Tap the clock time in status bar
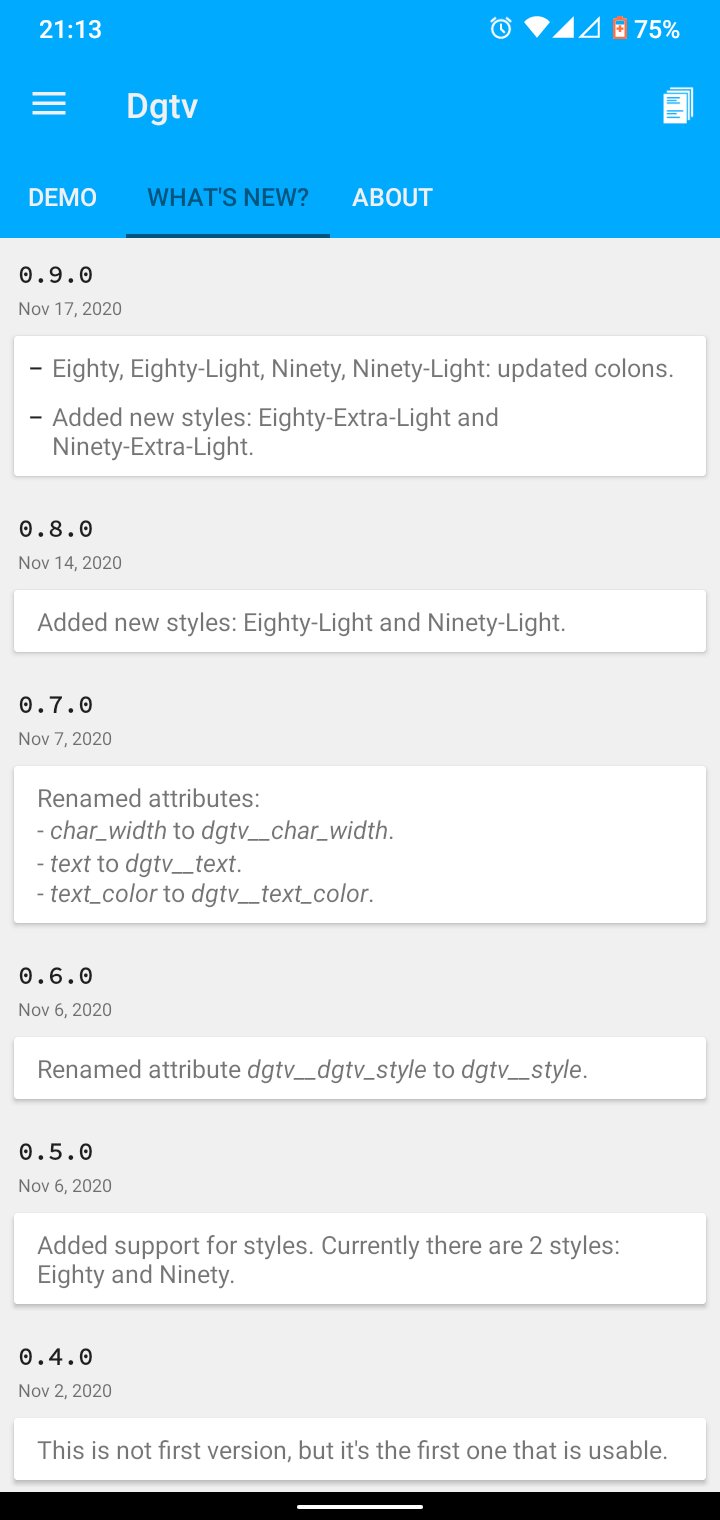 [70, 29]
